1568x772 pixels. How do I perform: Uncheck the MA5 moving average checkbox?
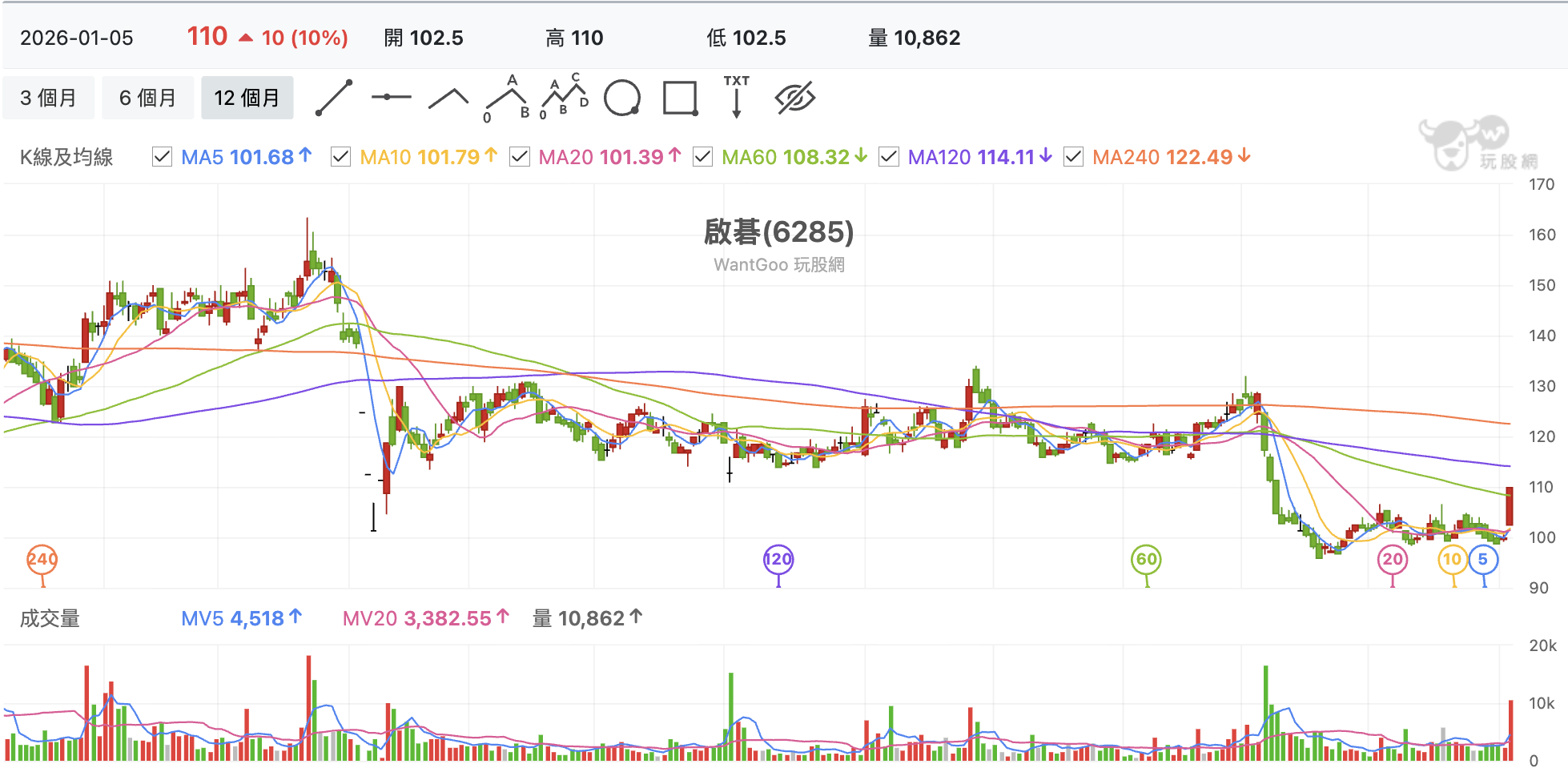(x=162, y=157)
